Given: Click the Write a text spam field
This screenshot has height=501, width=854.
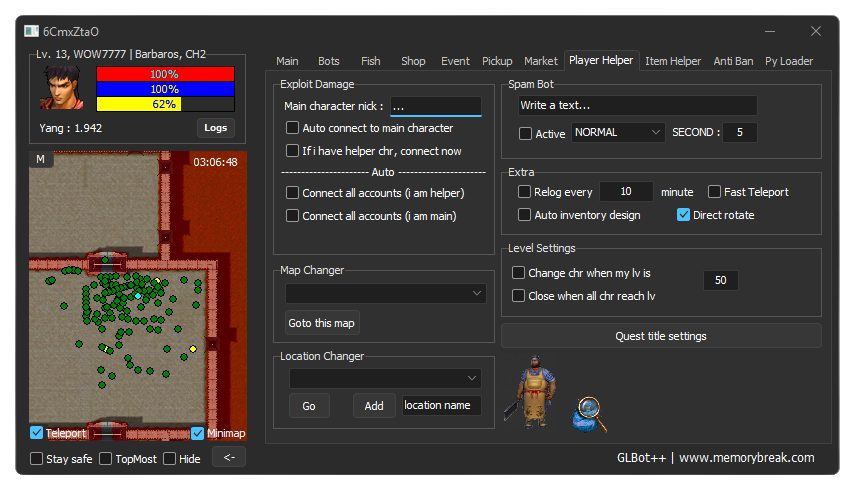Looking at the screenshot, I should point(637,105).
